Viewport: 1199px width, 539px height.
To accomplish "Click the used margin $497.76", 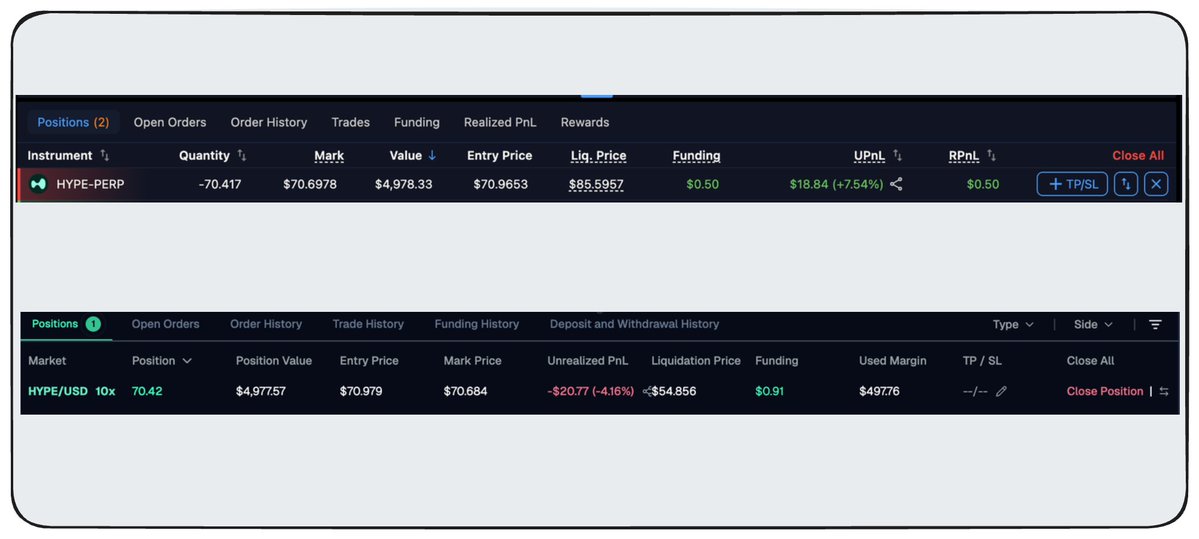I will click(x=879, y=391).
